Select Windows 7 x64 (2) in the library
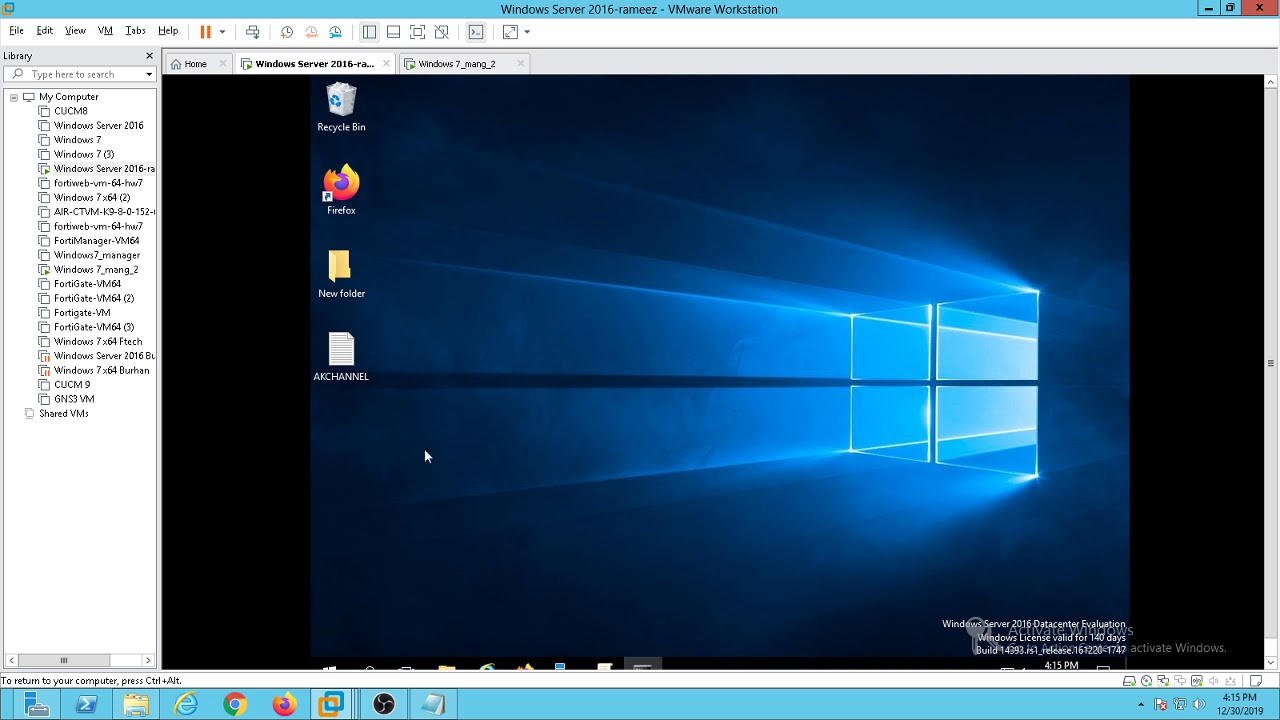The image size is (1280, 720). pos(91,198)
